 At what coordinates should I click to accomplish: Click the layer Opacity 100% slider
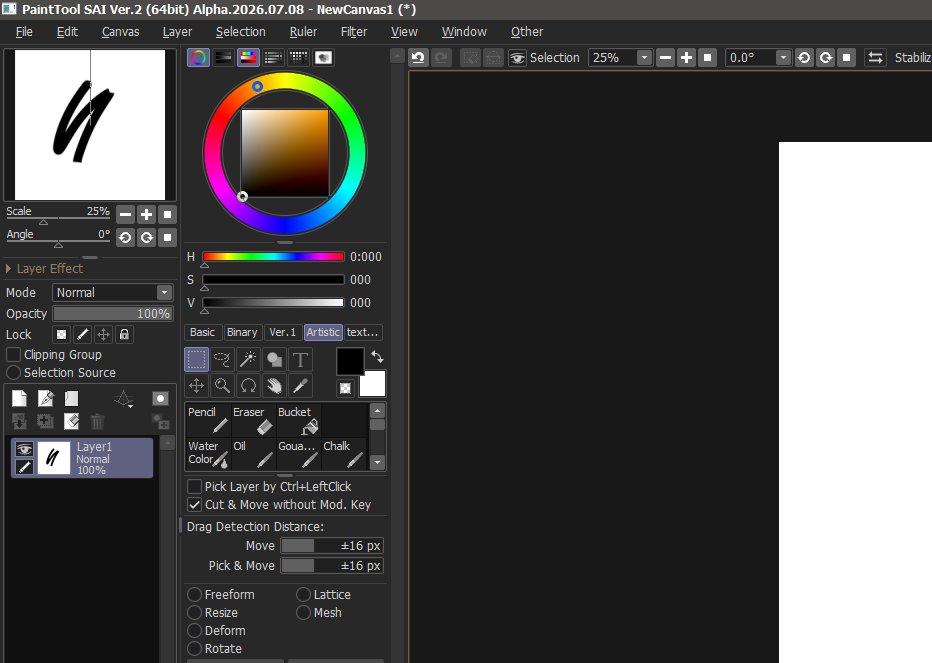113,313
